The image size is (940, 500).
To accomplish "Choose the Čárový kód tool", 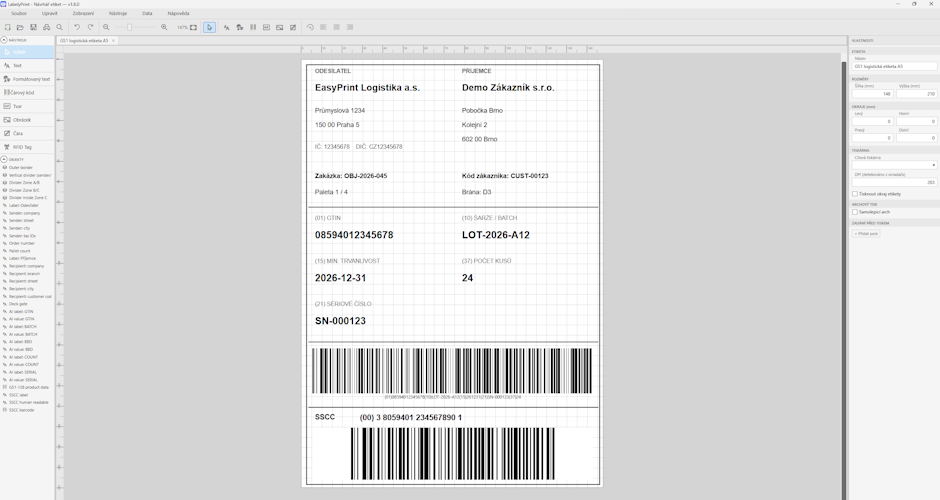I will click(27, 92).
